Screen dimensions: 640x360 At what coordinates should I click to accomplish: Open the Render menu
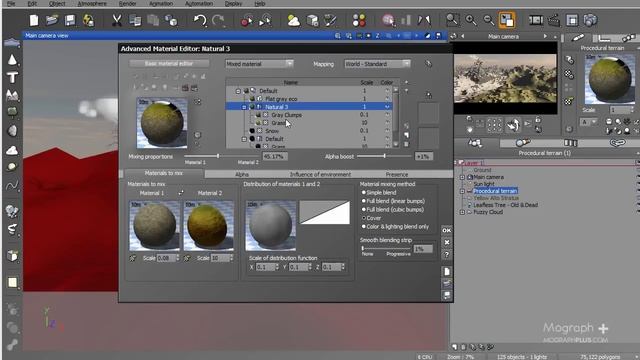(127, 3)
